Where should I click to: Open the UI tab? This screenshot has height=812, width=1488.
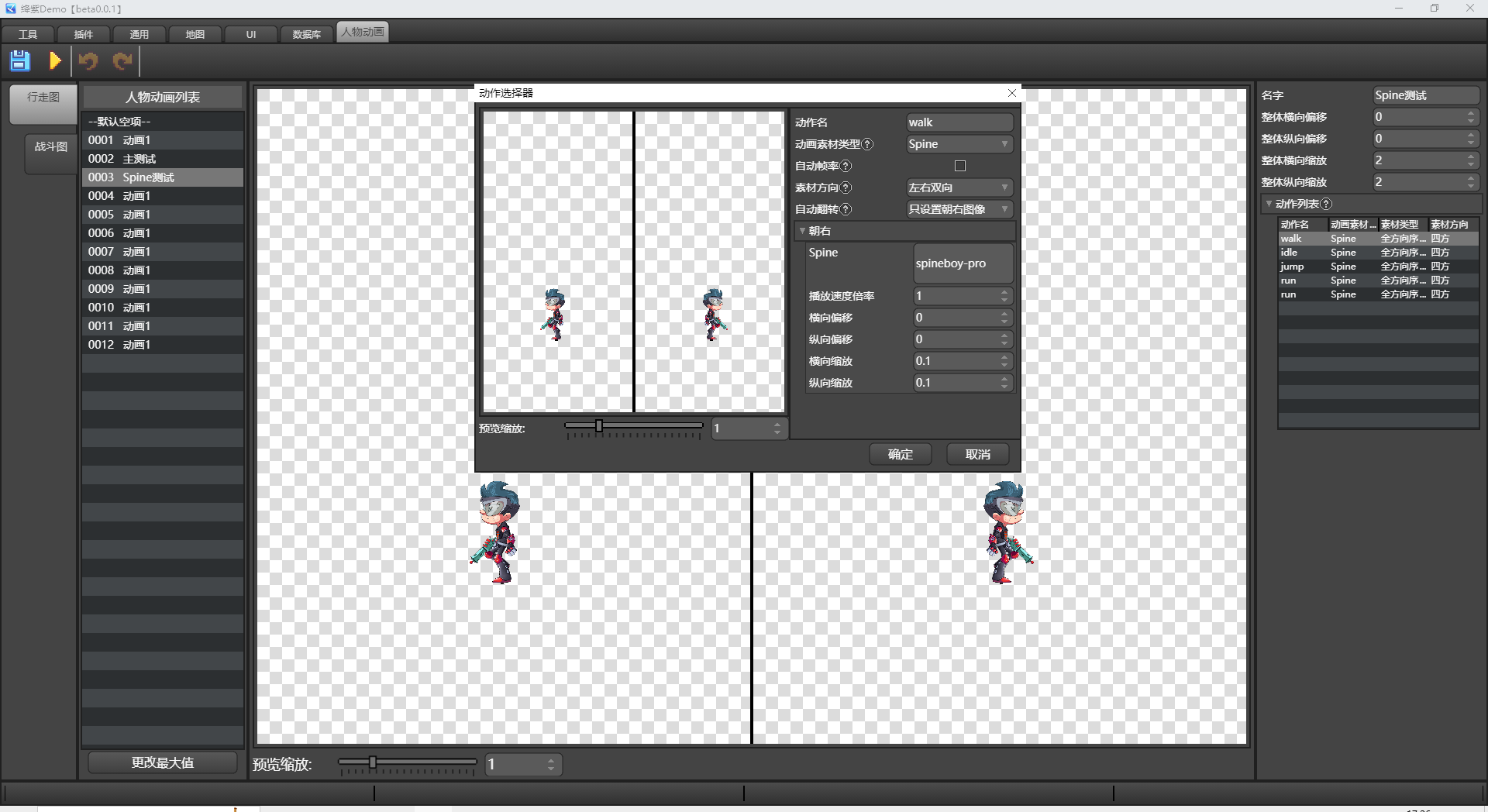[x=251, y=34]
